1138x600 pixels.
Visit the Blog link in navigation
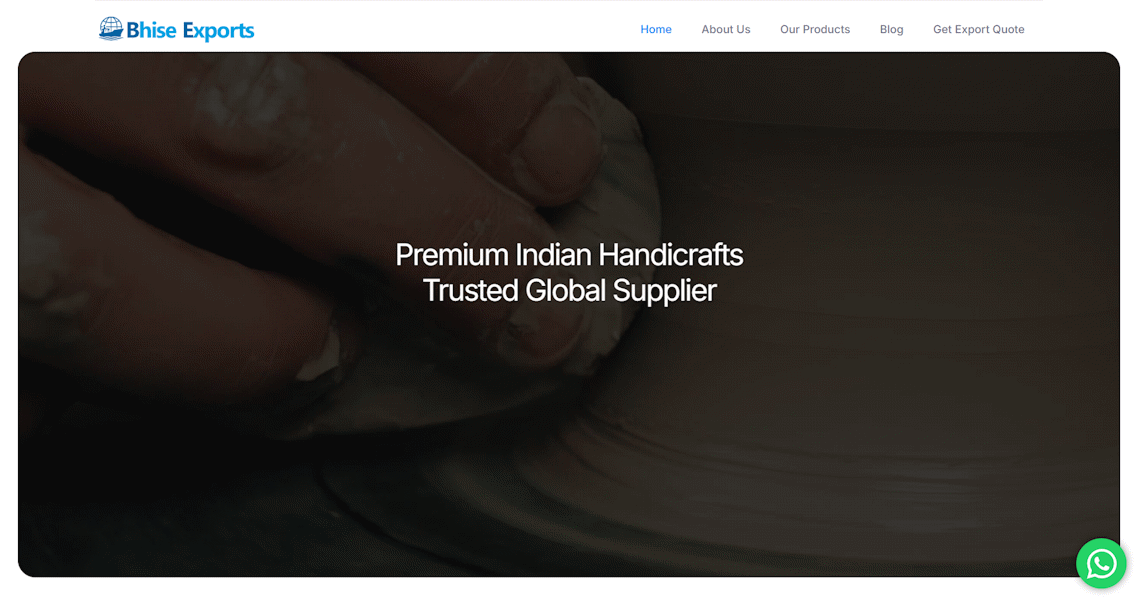coord(891,30)
